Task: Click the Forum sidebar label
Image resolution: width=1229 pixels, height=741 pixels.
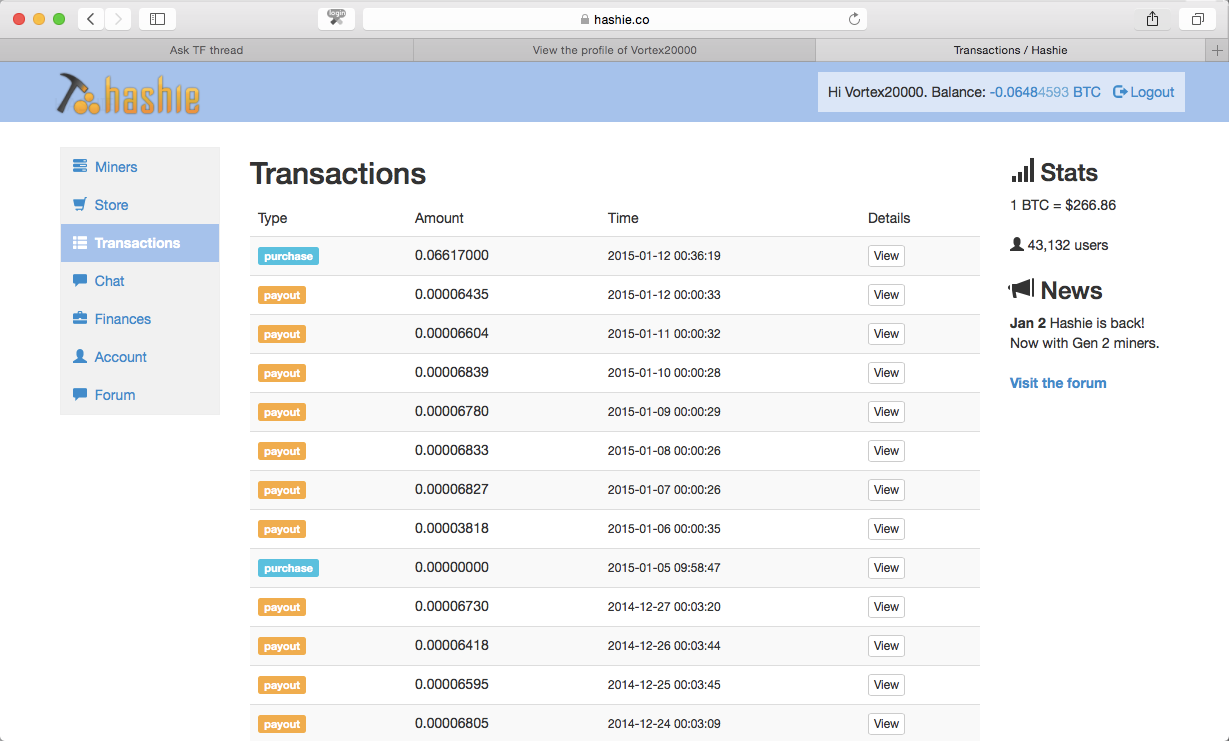Action: click(x=115, y=395)
